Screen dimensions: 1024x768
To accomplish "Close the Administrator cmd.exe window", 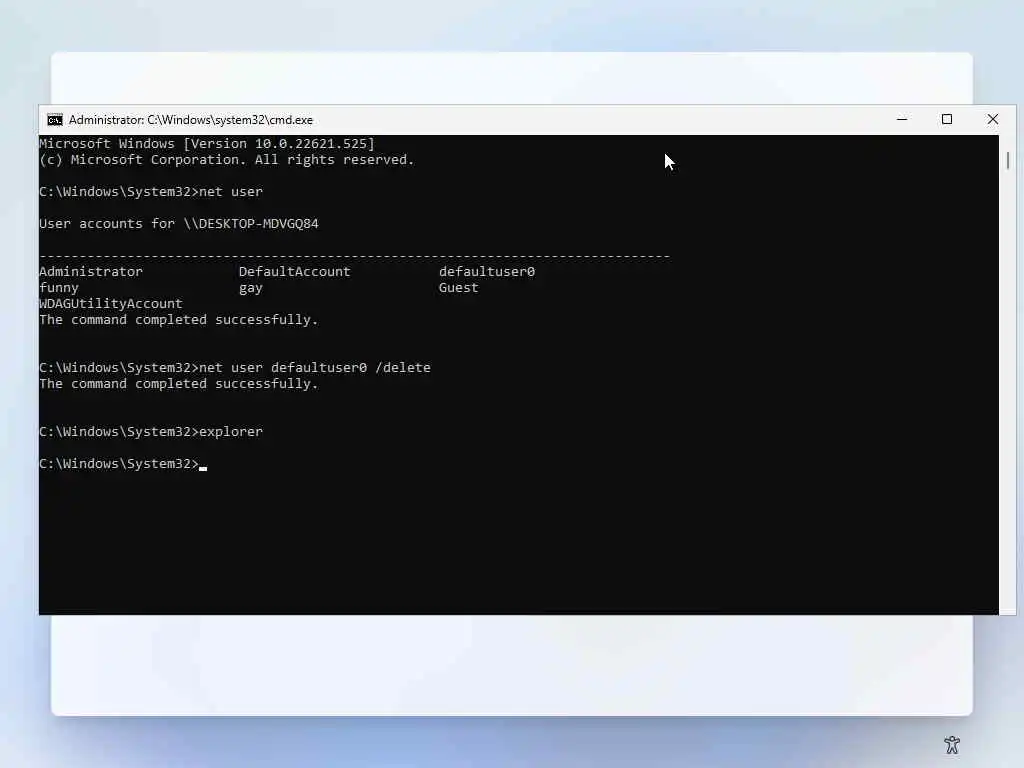I will (993, 120).
